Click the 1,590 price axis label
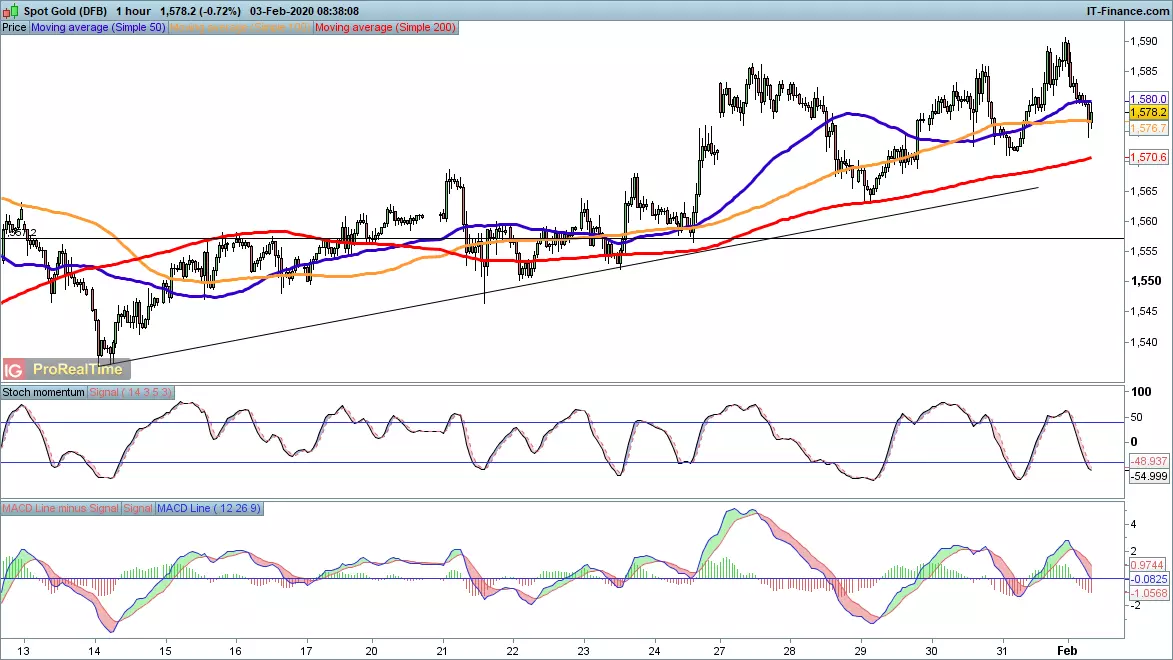Viewport: 1173px width, 660px height. (1144, 41)
